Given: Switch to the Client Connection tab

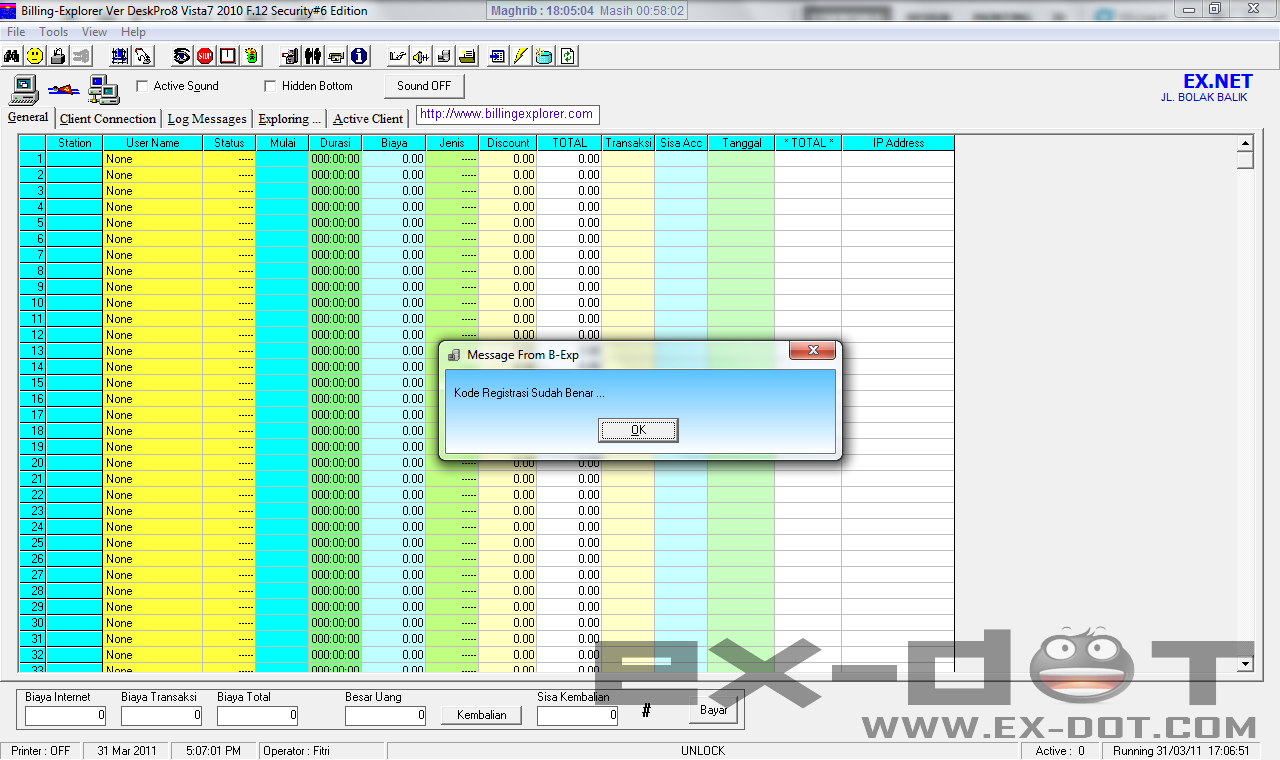Looking at the screenshot, I should 107,118.
